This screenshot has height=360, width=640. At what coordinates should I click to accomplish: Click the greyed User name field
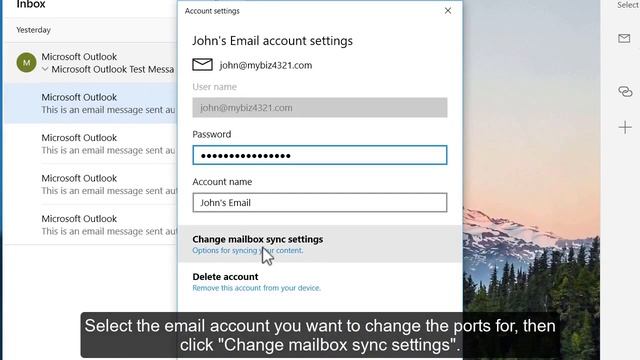click(x=320, y=108)
